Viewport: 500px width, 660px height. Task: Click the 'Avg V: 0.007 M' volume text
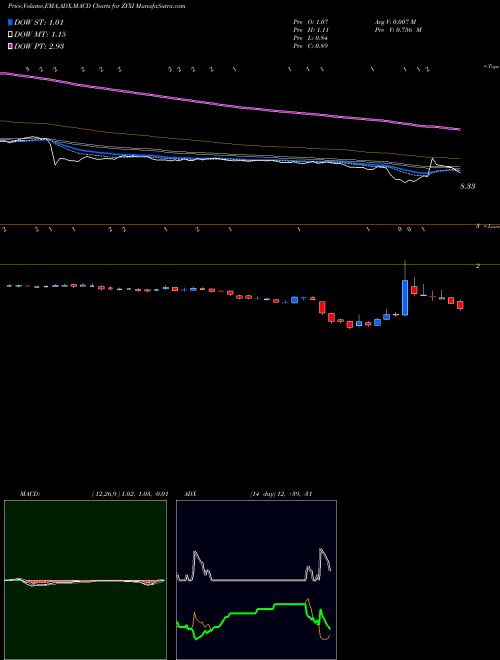pos(395,21)
